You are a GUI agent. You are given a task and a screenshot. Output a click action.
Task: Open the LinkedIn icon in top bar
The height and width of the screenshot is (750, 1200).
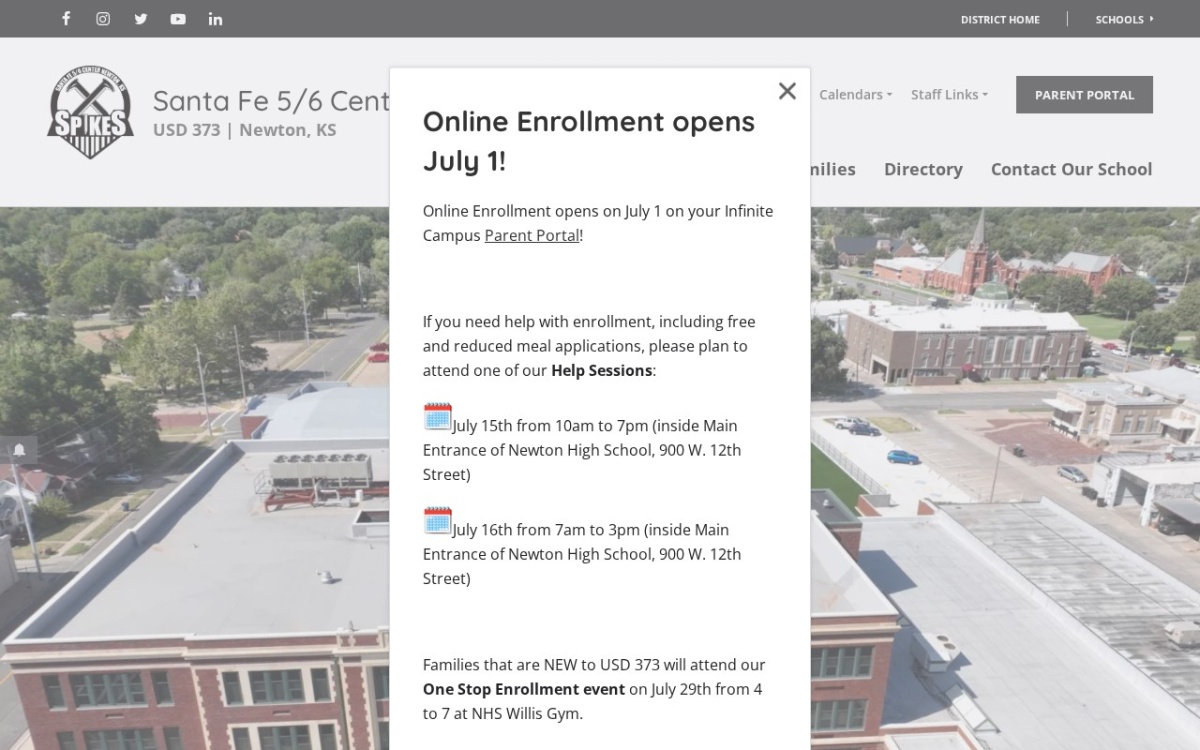point(215,18)
